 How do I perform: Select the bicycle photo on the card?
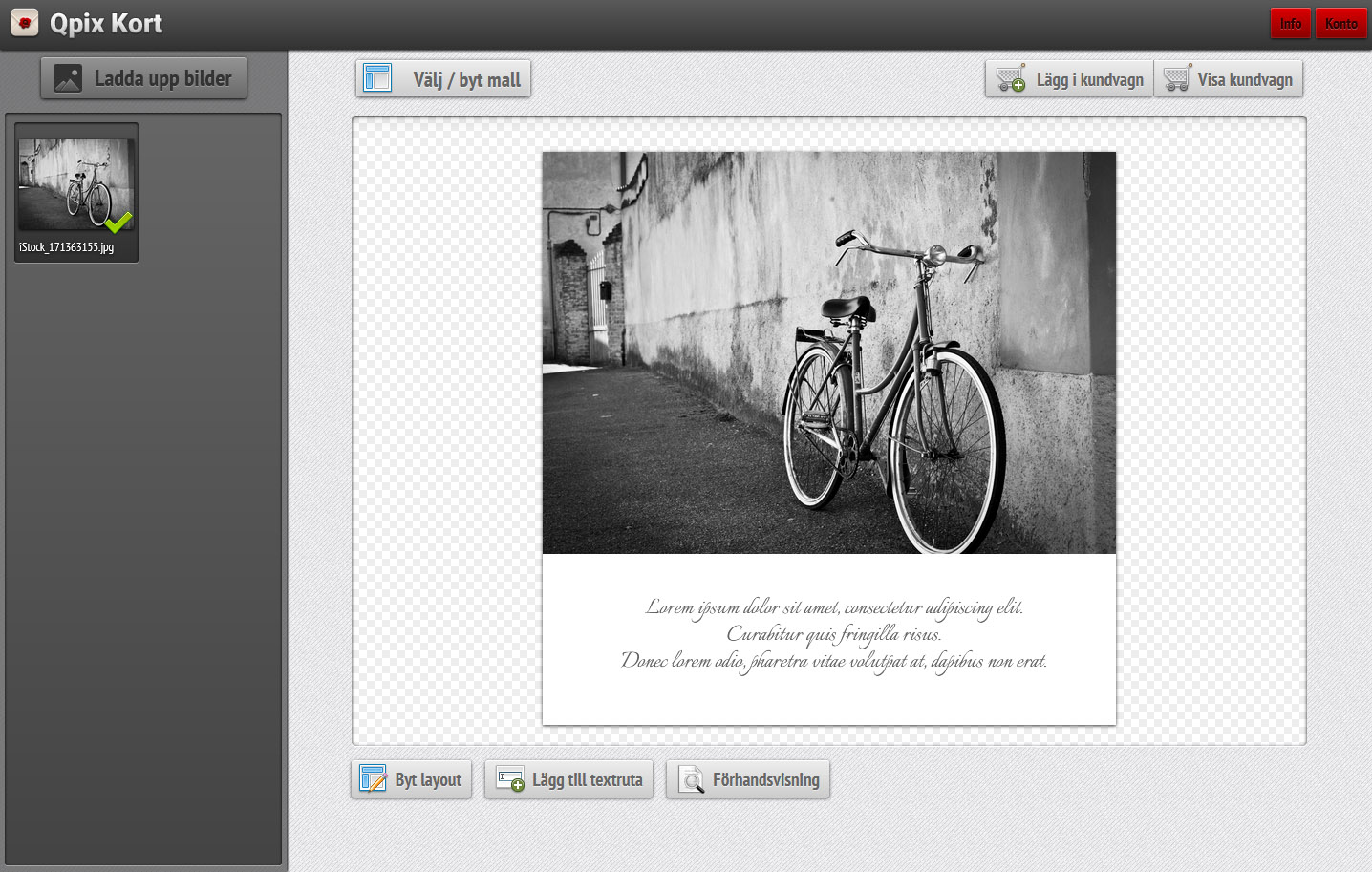coord(828,352)
